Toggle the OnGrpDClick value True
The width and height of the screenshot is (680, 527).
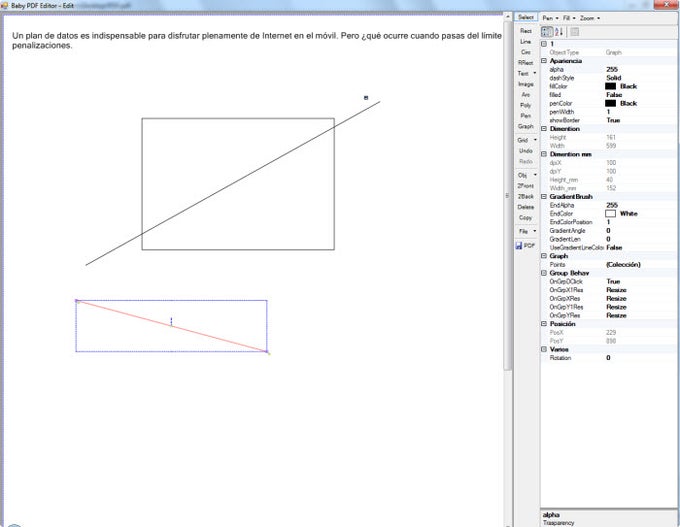pyautogui.click(x=613, y=282)
